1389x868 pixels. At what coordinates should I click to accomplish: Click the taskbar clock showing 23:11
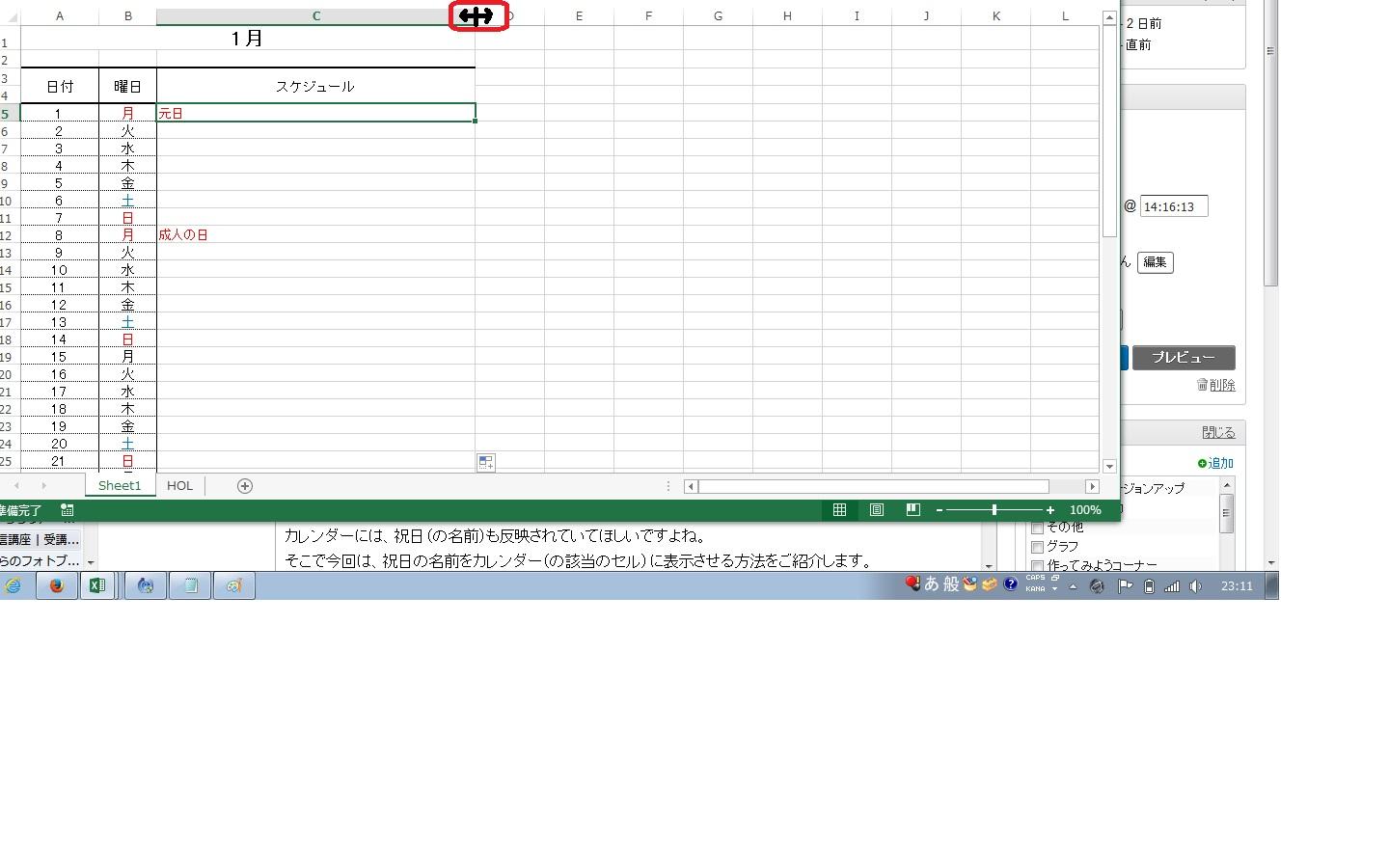(1237, 585)
